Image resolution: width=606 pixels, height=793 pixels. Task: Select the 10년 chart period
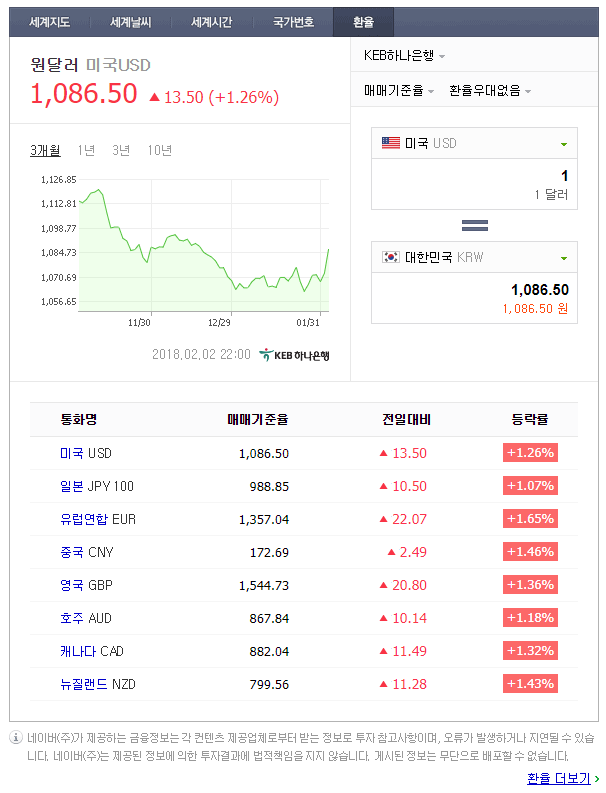159,150
